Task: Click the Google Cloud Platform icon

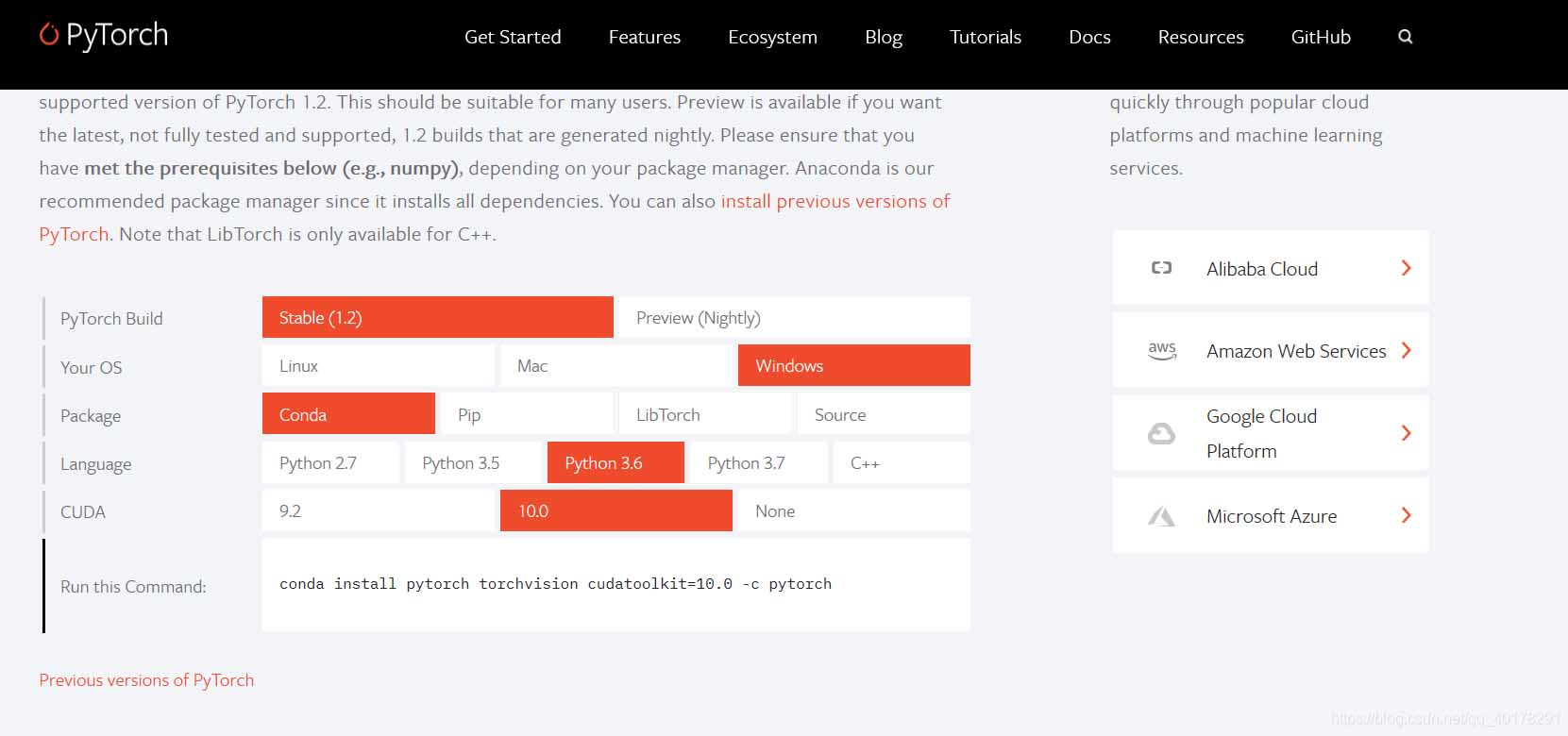Action: point(1161,433)
